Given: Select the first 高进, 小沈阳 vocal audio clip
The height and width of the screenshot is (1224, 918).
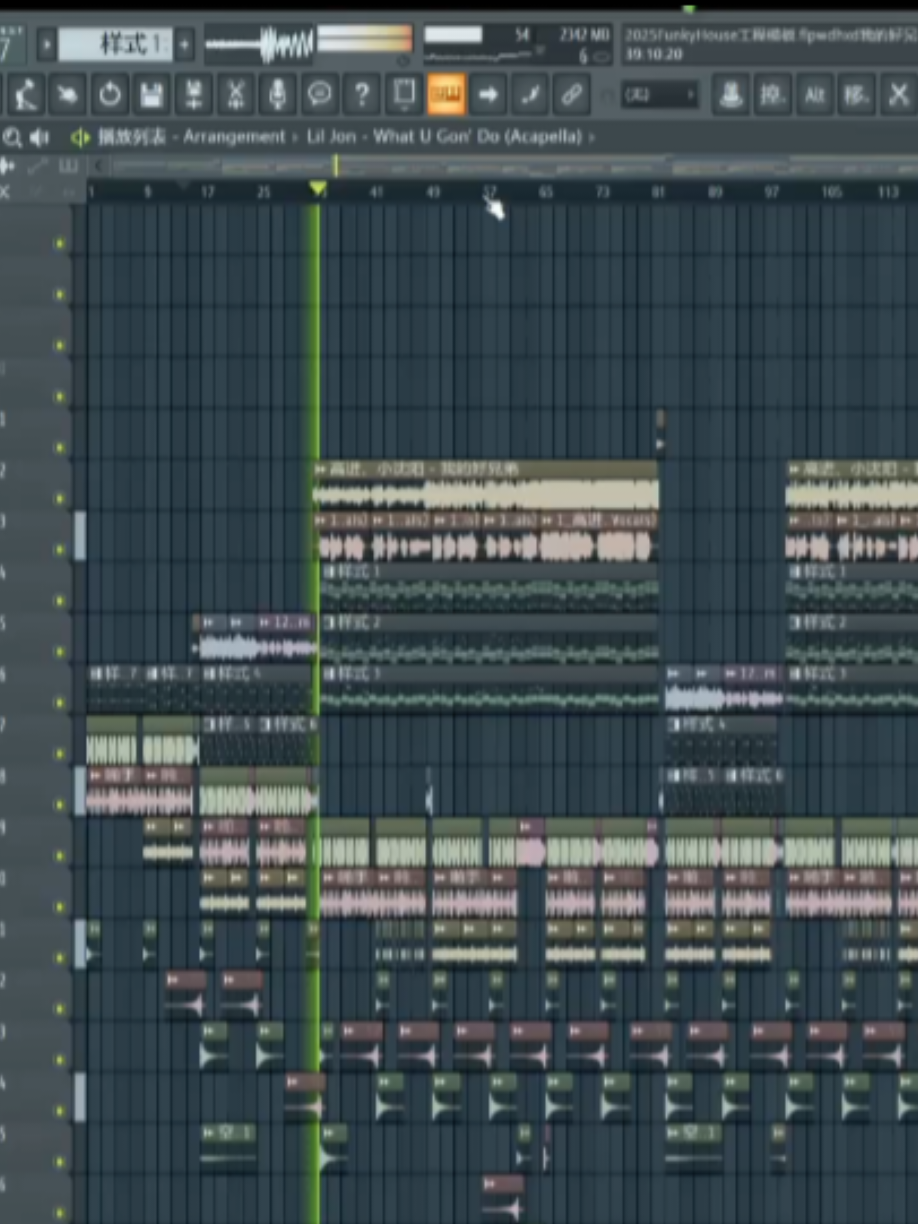Looking at the screenshot, I should (486, 485).
